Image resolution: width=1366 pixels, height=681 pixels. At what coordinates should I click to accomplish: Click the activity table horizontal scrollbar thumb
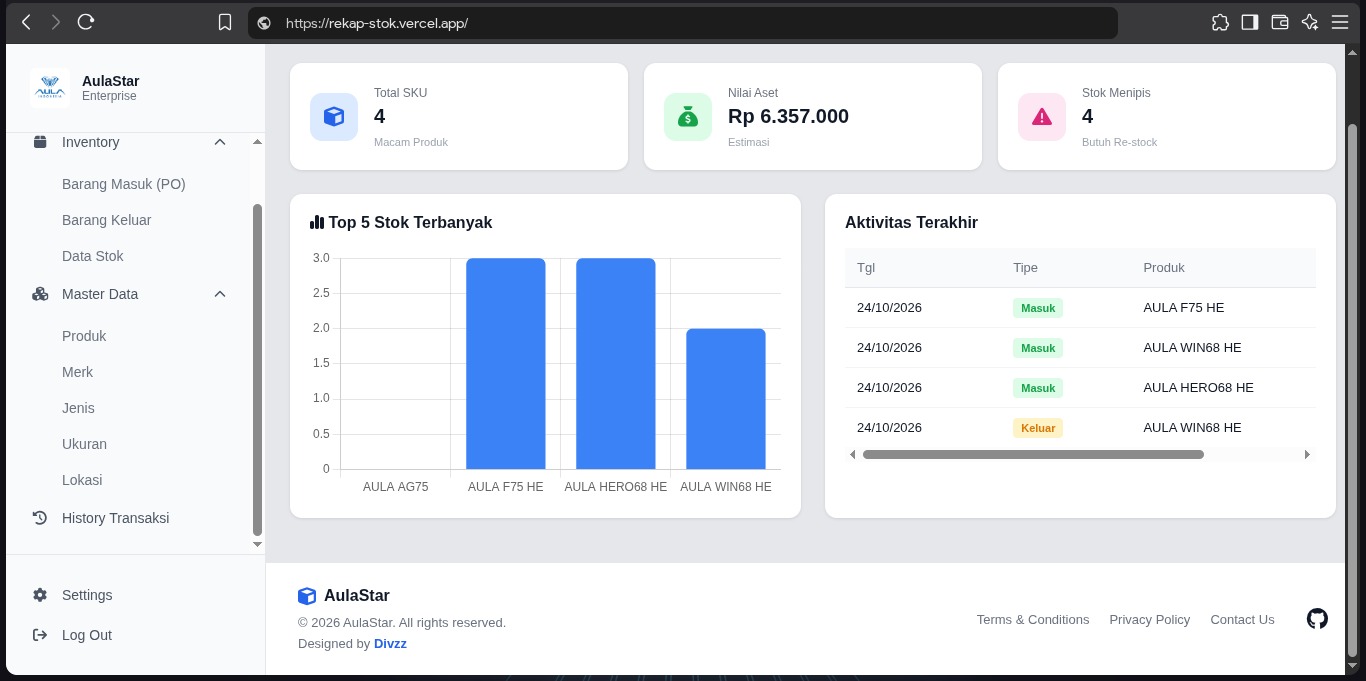click(1033, 455)
